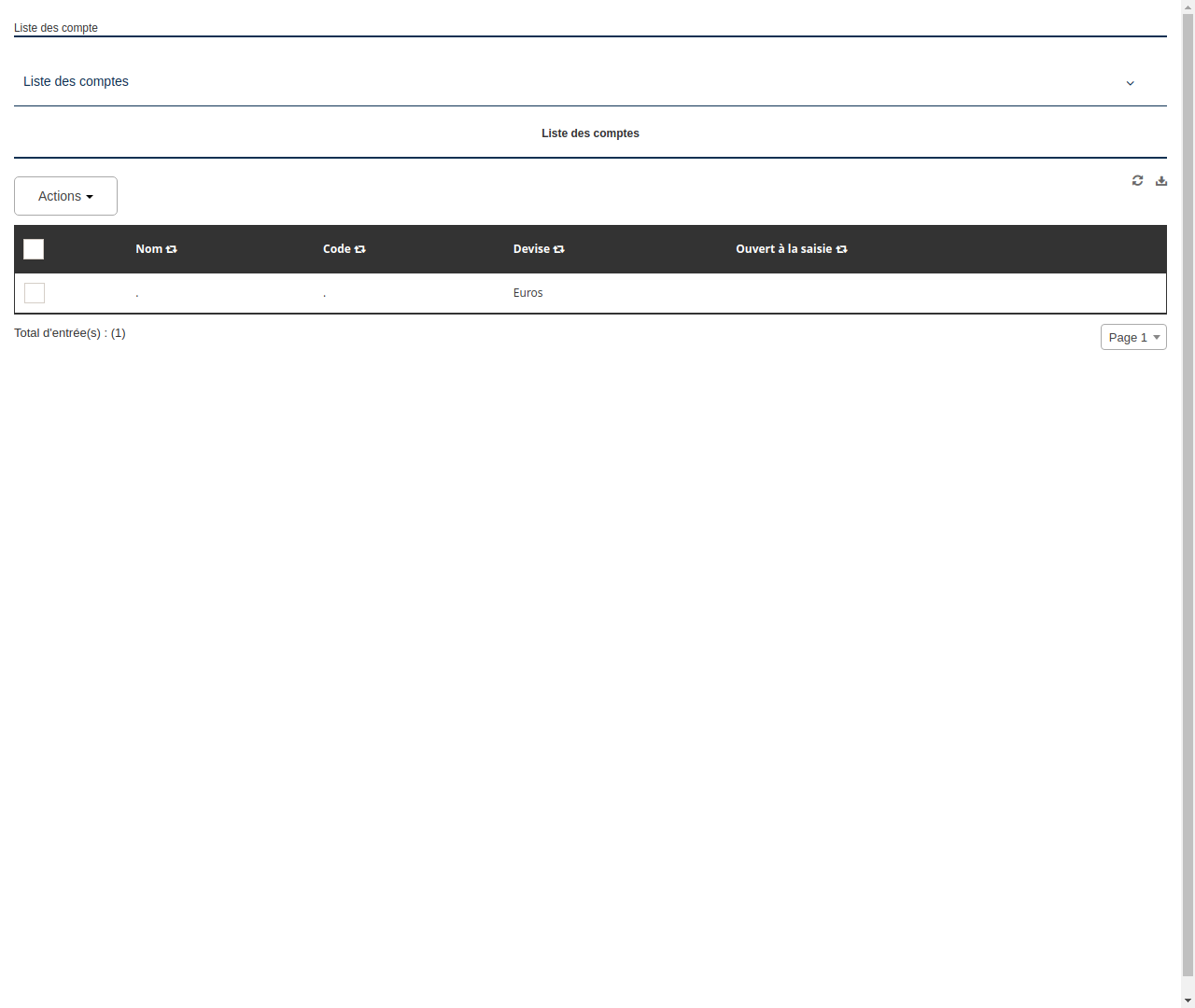The height and width of the screenshot is (1008, 1195).
Task: Open the Actions dropdown menu
Action: coord(65,196)
